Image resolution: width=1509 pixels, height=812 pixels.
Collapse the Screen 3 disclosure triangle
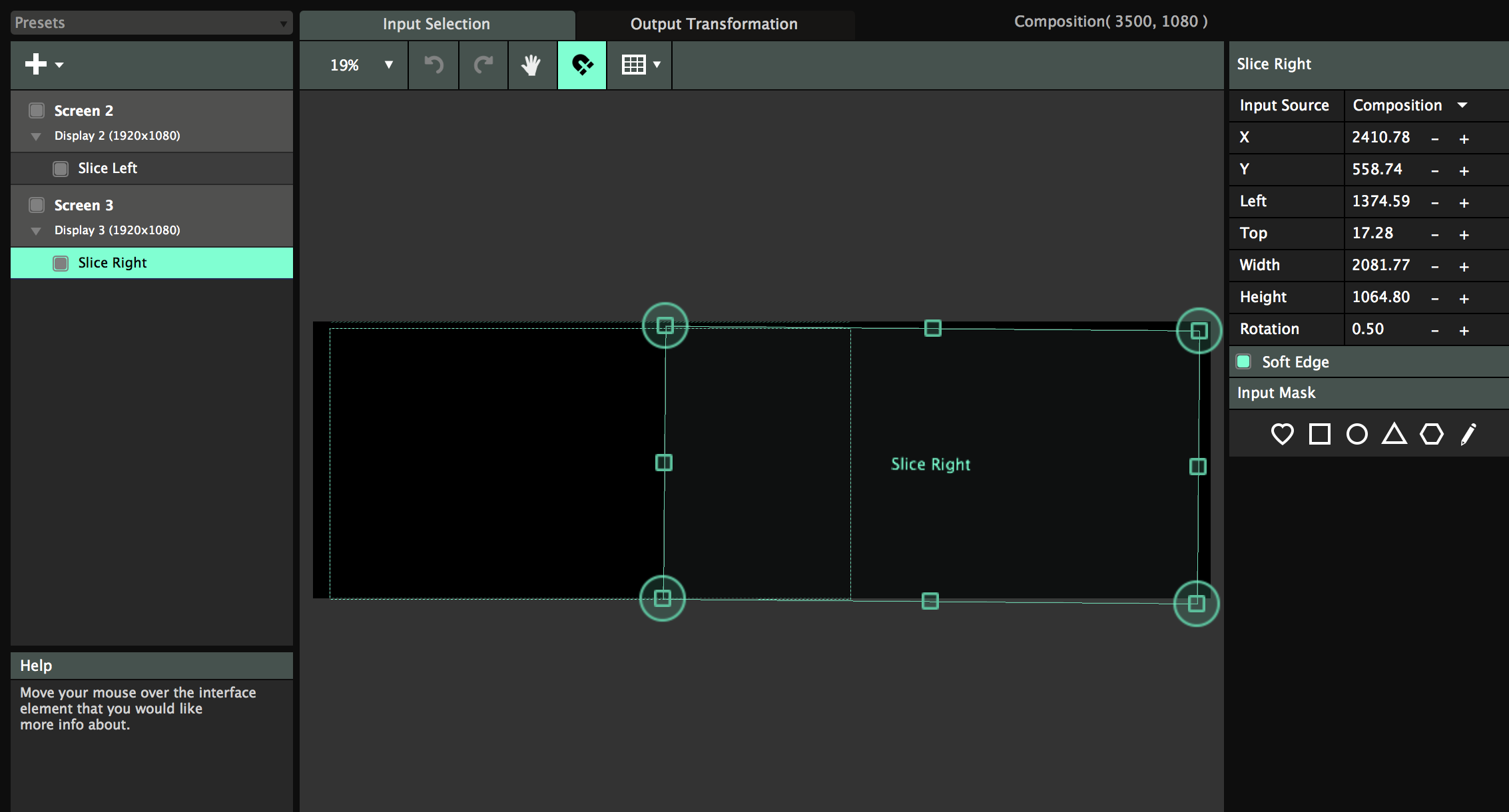(x=36, y=231)
